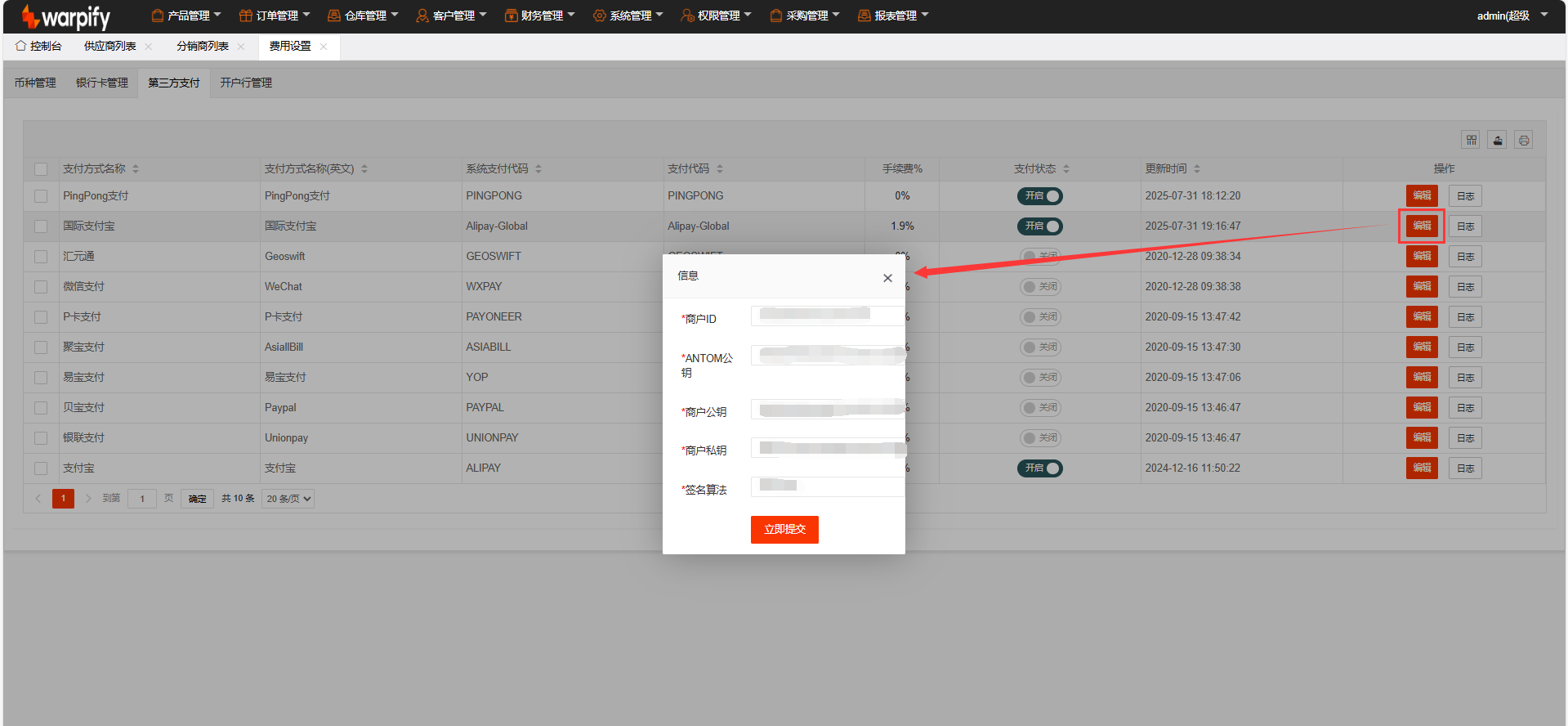Open the 20 条/页 page size dropdown
This screenshot has height=726, width=1568.
288,499
